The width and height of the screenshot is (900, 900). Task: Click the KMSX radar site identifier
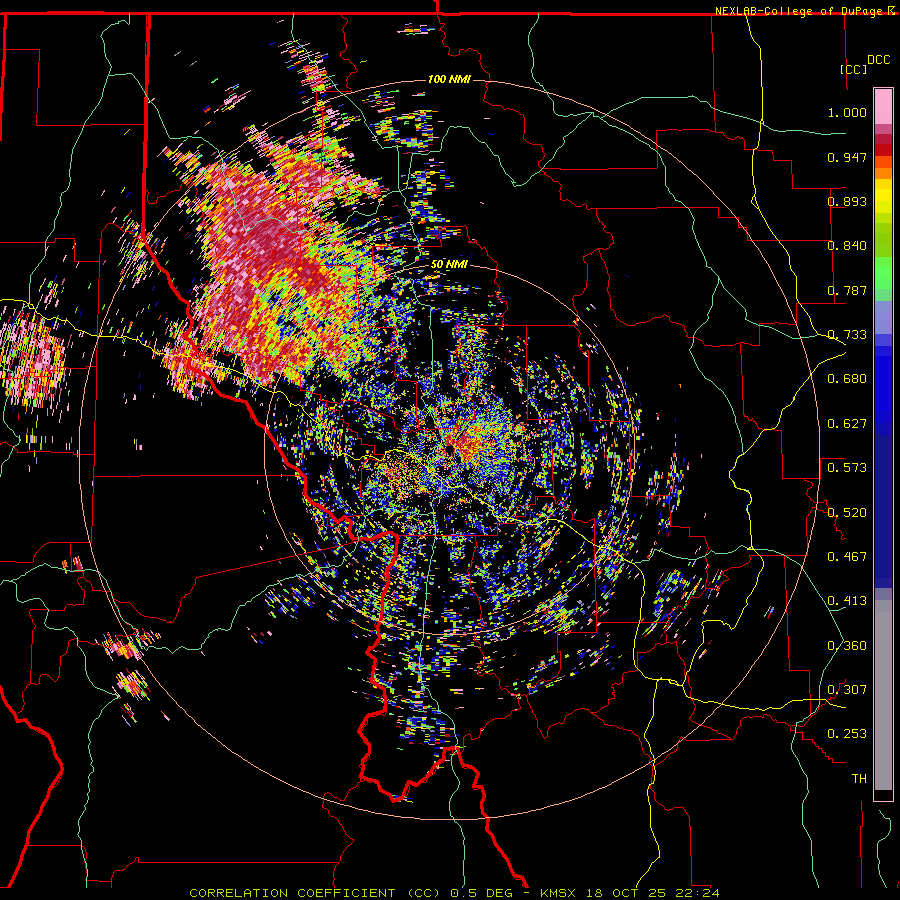pyautogui.click(x=558, y=893)
